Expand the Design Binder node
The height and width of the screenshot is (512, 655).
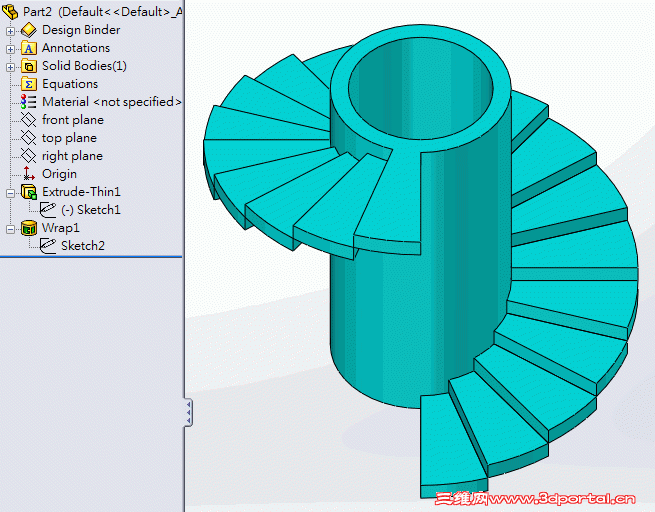pyautogui.click(x=10, y=31)
